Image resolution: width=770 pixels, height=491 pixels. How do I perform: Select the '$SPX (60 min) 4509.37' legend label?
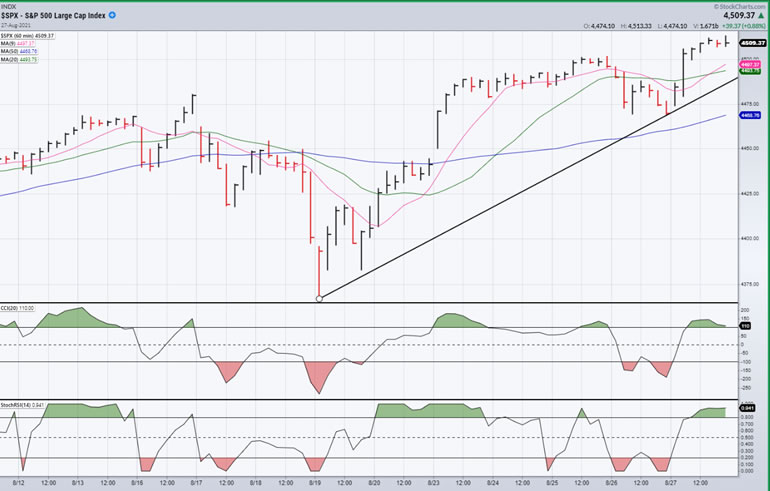pyautogui.click(x=28, y=36)
